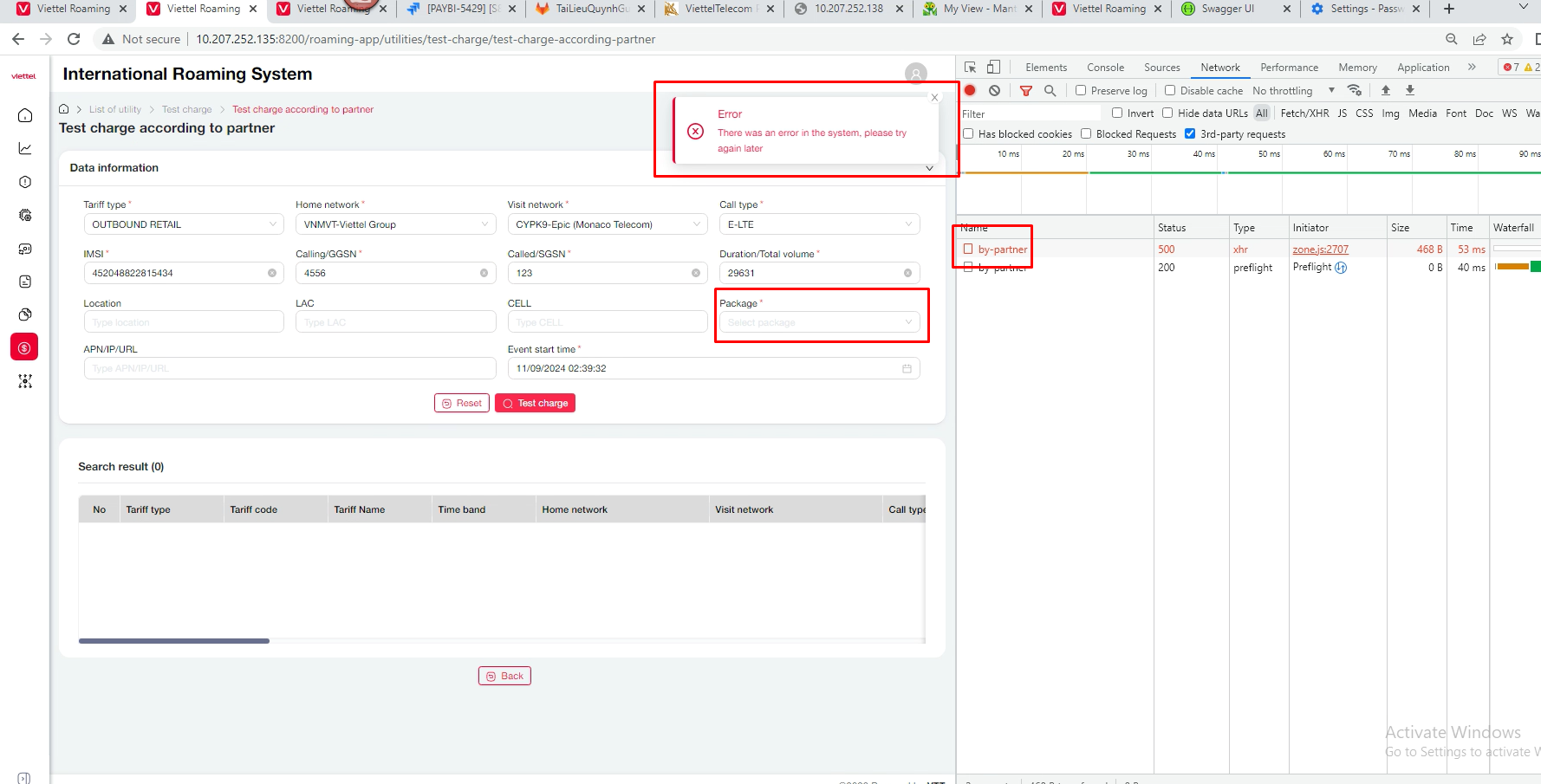
Task: Click the red record network log button
Action: 970,90
